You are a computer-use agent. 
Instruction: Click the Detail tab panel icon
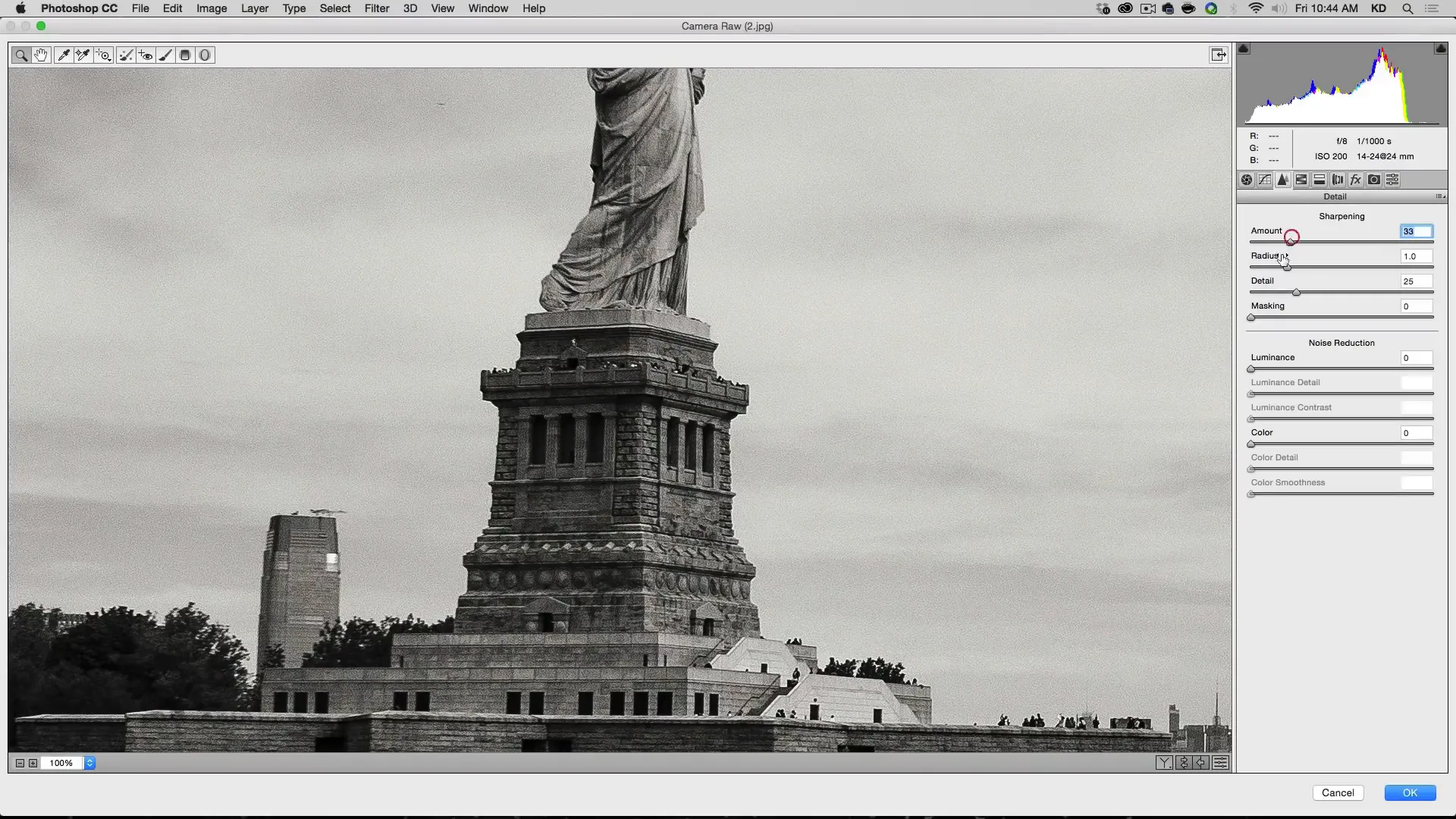[1283, 179]
